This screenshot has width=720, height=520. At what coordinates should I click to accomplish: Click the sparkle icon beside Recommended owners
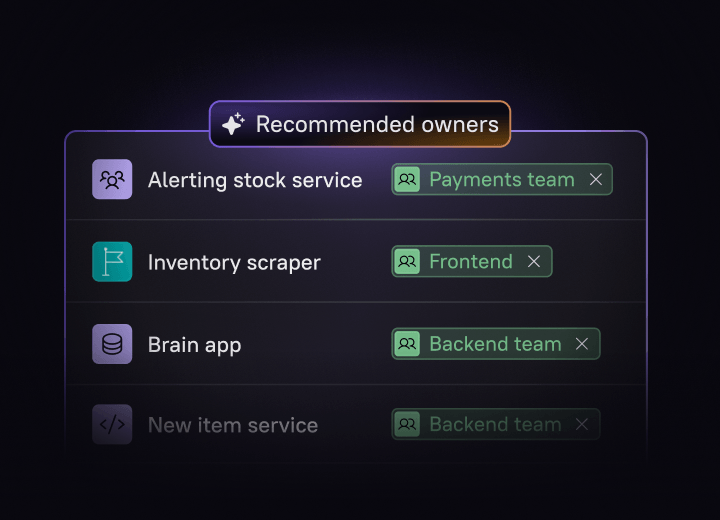[x=233, y=124]
